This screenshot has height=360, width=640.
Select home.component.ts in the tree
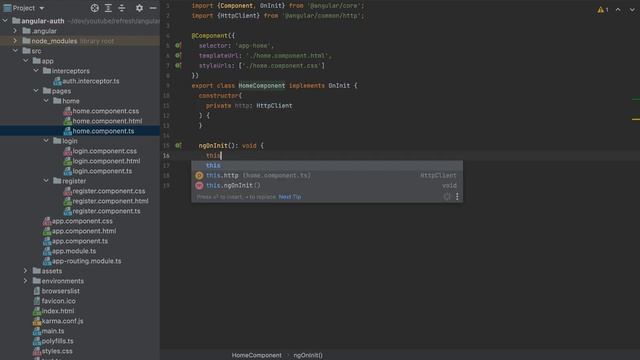103,131
